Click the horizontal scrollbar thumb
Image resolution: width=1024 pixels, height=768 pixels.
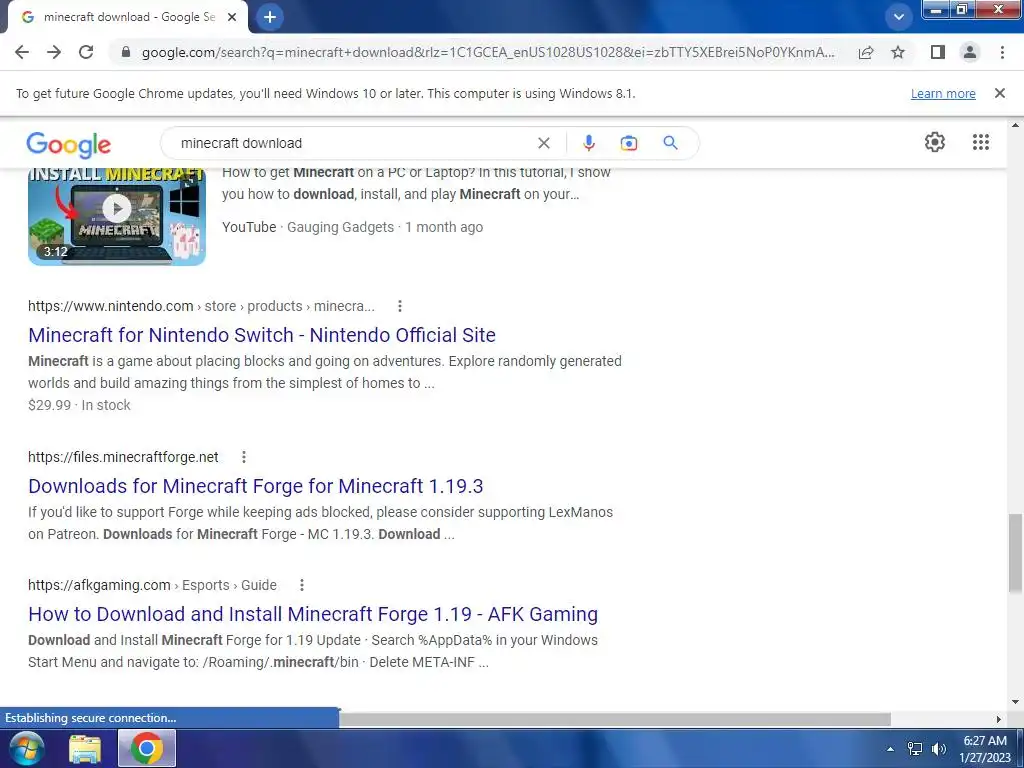coord(614,719)
